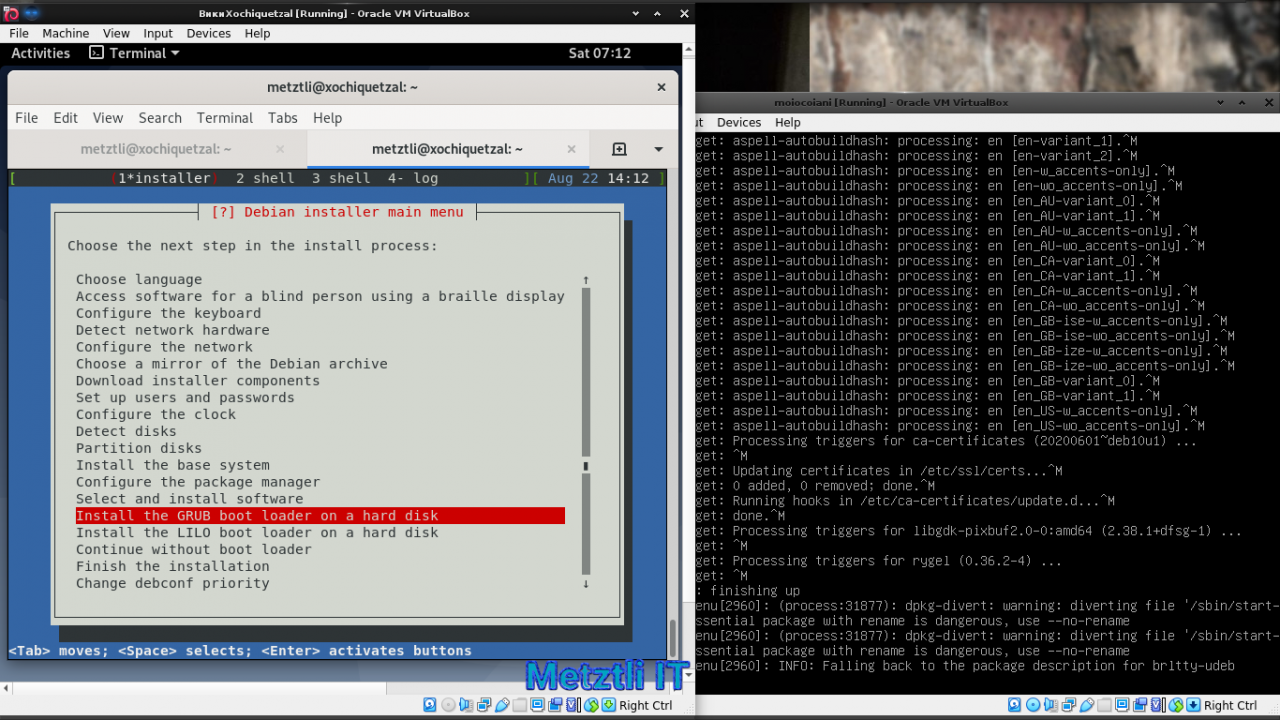The width and height of the screenshot is (1280, 720).
Task: Open window menu arrow in Xochiquetzal title bar
Action: (x=636, y=13)
